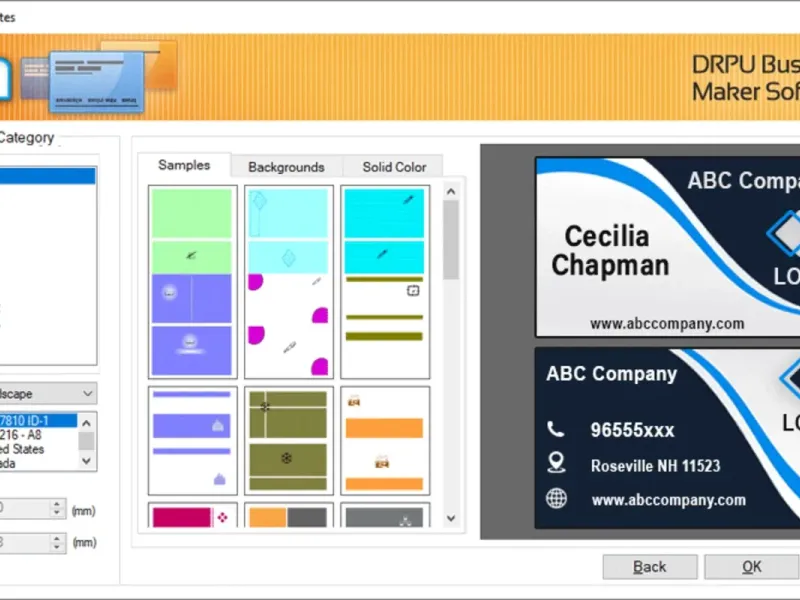The height and width of the screenshot is (600, 800).
Task: Choose the orange and gray template
Action: point(289,515)
